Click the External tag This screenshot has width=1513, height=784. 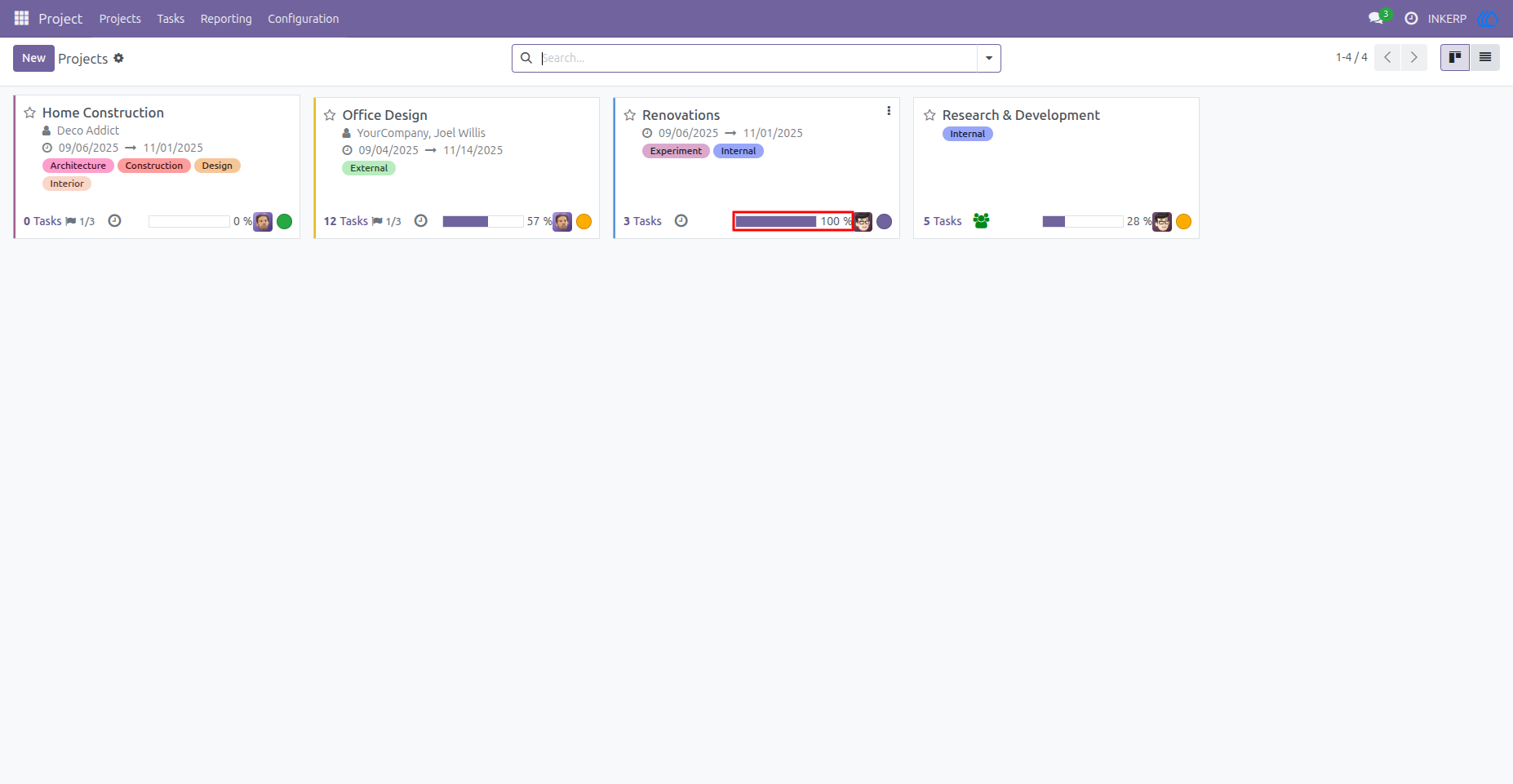(x=369, y=168)
